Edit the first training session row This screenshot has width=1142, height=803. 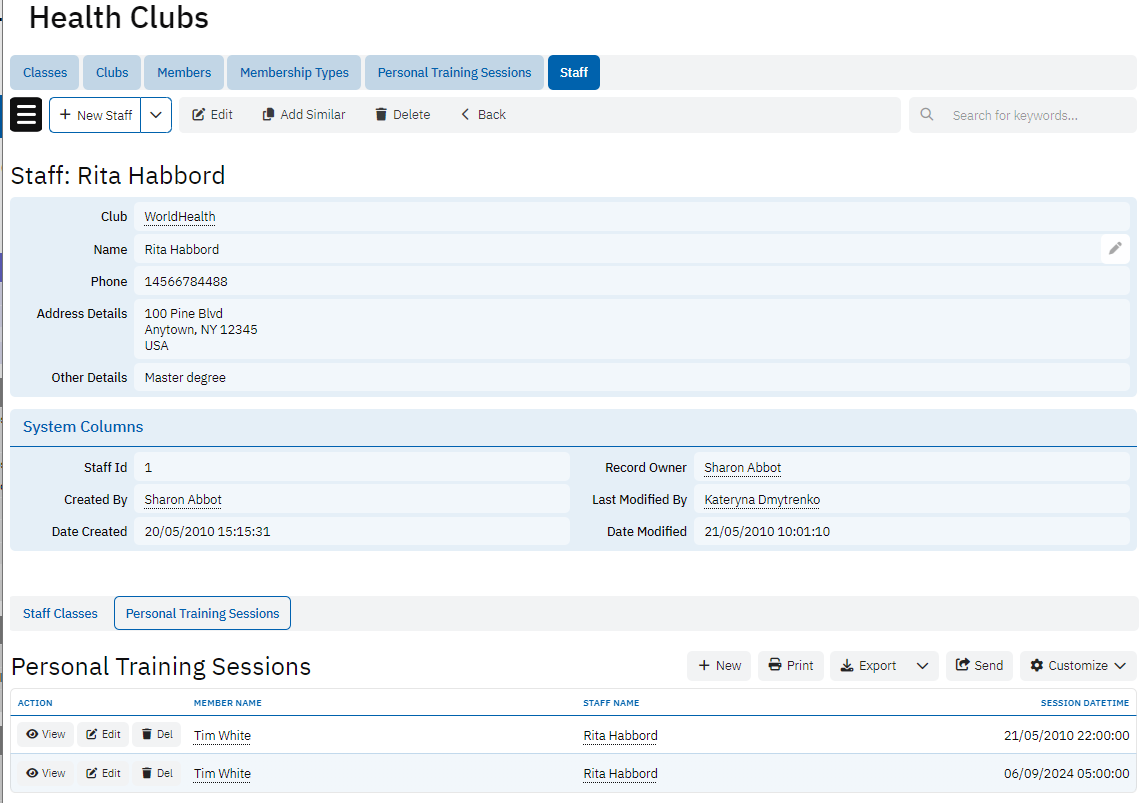(103, 735)
